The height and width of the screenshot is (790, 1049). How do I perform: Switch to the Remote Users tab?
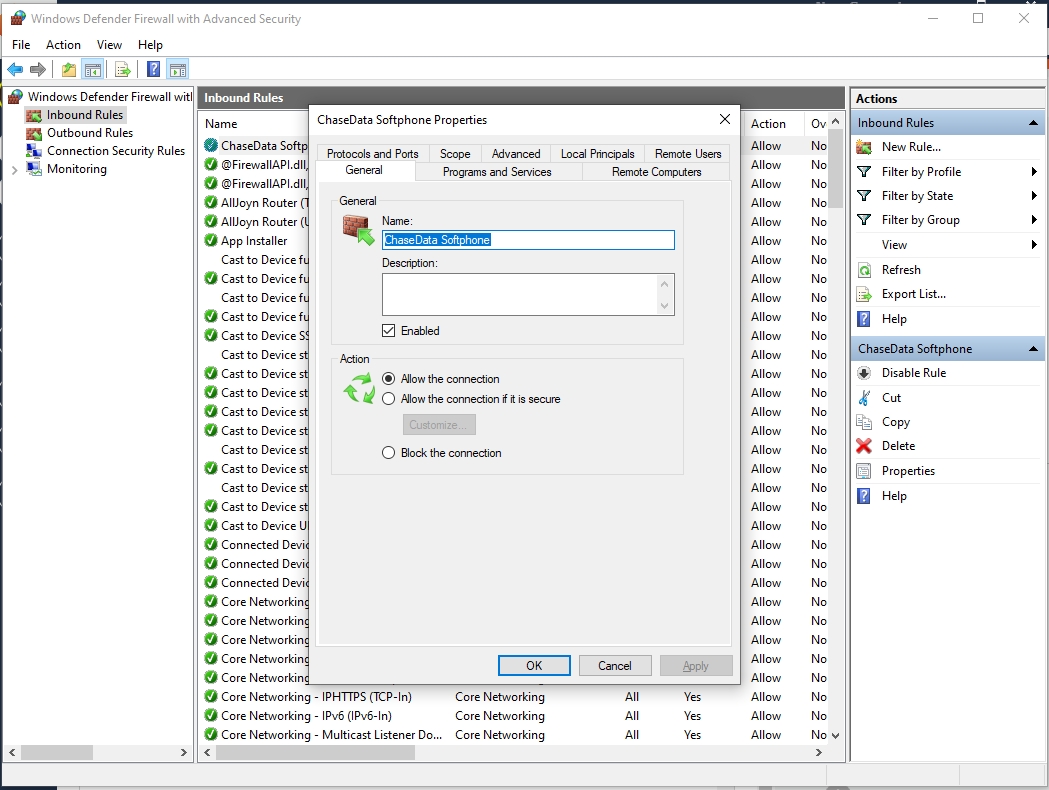click(x=688, y=154)
